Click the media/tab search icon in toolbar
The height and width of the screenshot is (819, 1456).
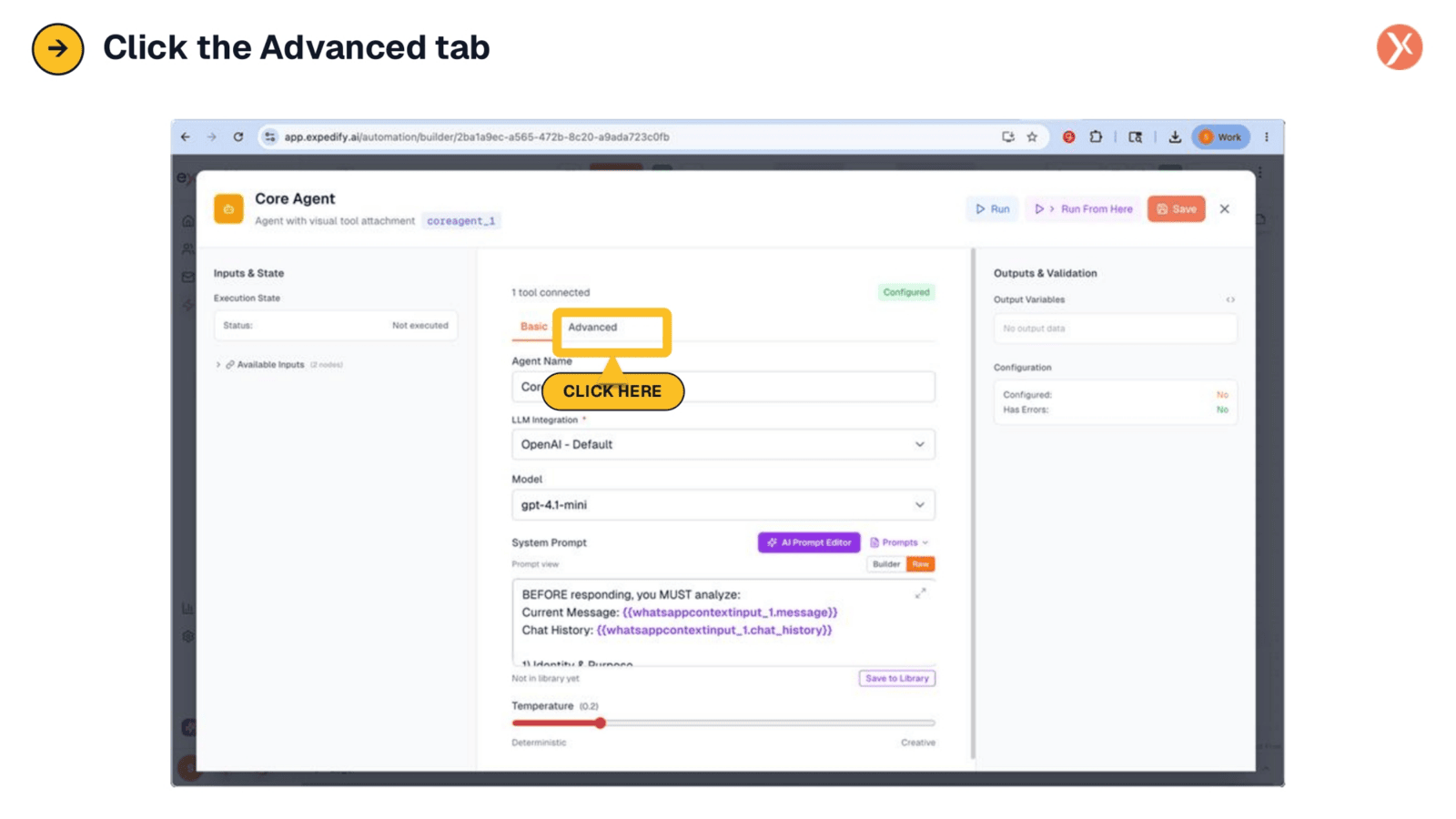click(1136, 136)
